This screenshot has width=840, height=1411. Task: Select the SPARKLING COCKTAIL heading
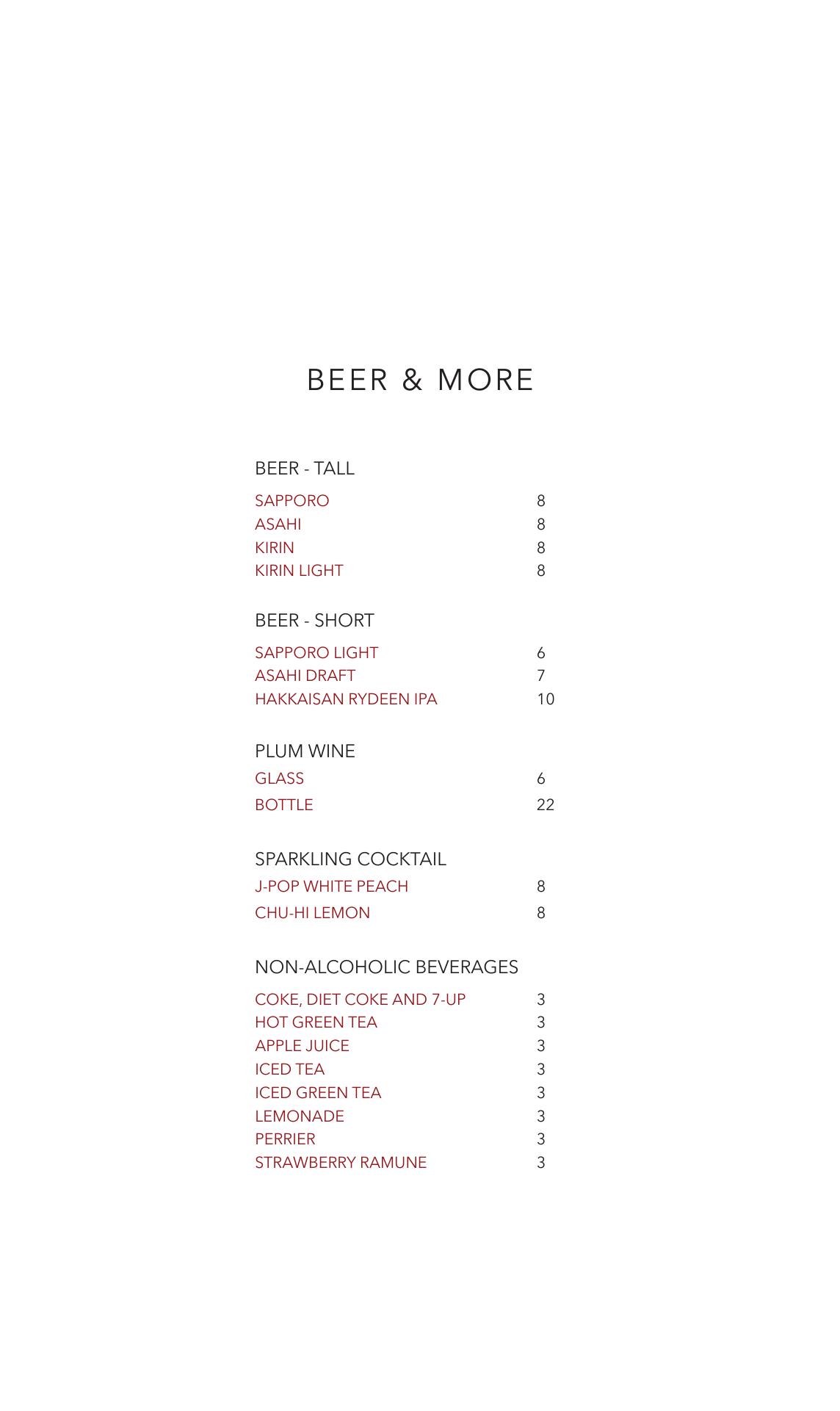click(x=350, y=859)
